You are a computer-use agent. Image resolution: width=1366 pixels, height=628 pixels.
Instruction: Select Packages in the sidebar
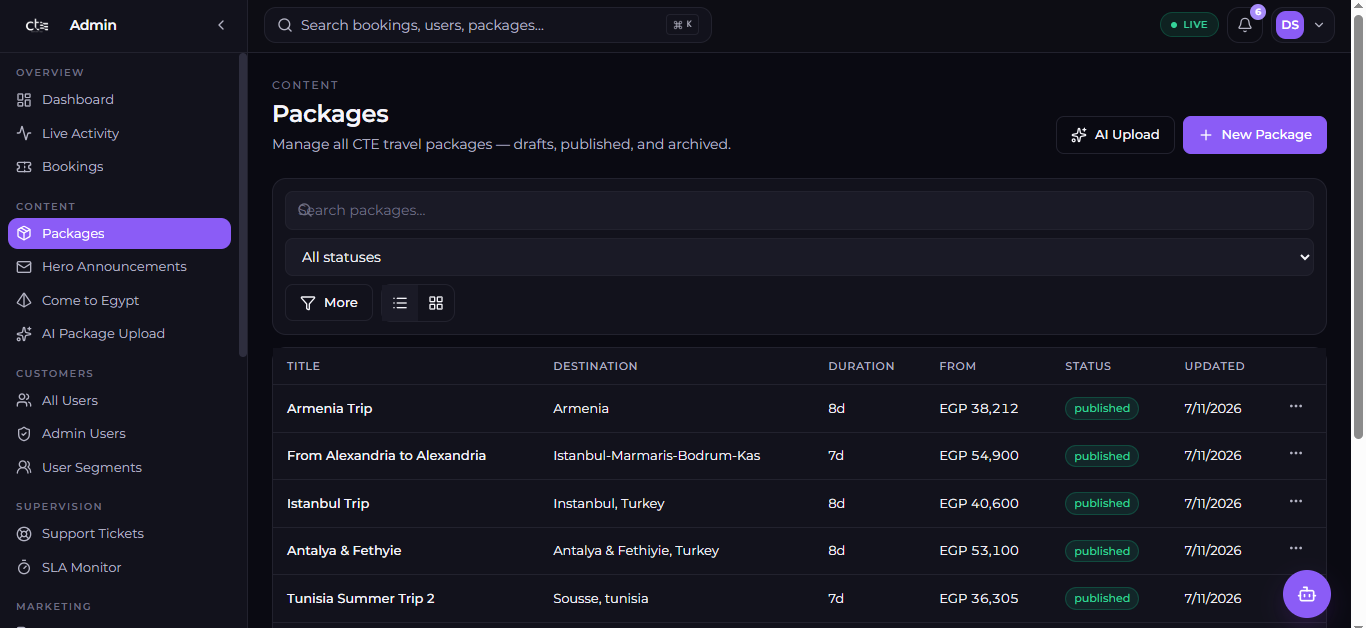pyautogui.click(x=119, y=233)
